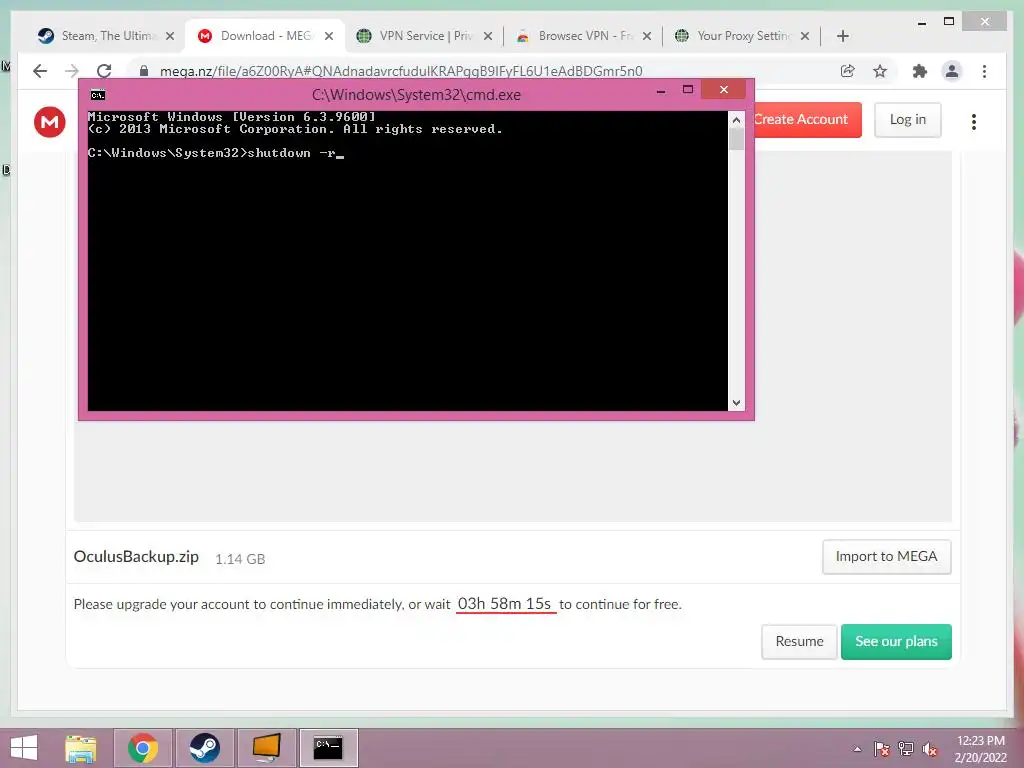This screenshot has height=768, width=1024.
Task: Click the MEGA logo
Action: [x=50, y=121]
